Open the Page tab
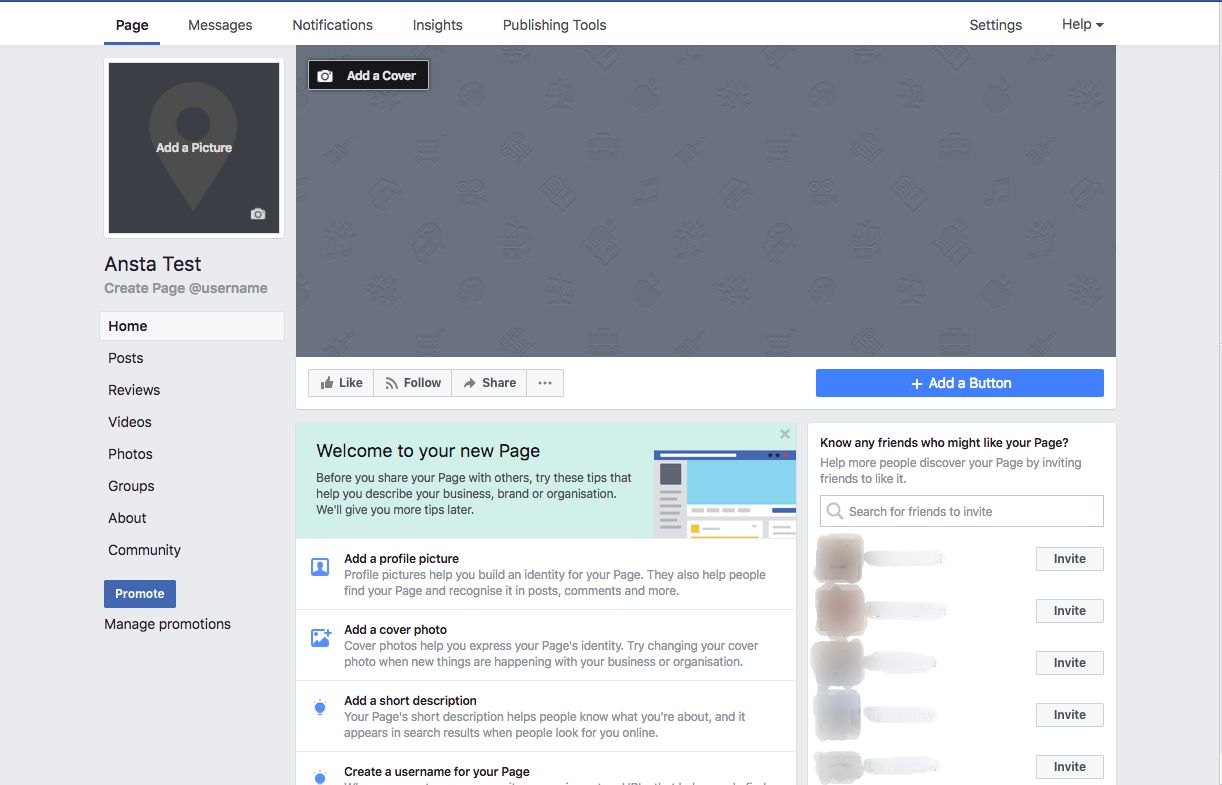 (132, 25)
